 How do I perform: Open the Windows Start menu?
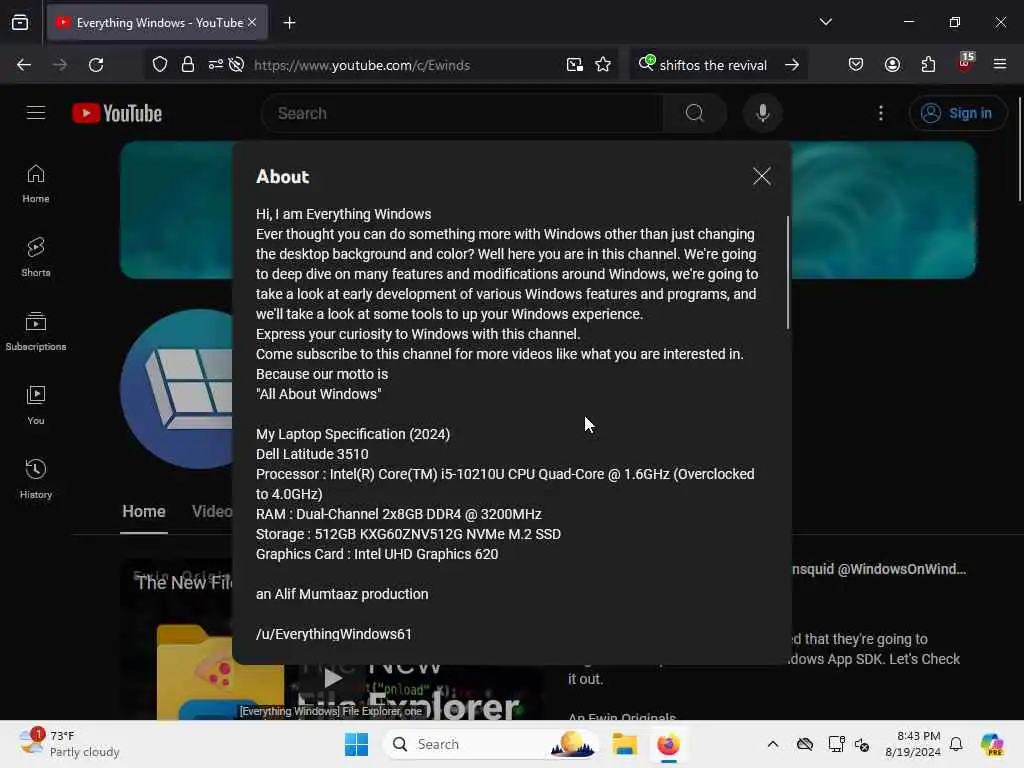pos(356,744)
